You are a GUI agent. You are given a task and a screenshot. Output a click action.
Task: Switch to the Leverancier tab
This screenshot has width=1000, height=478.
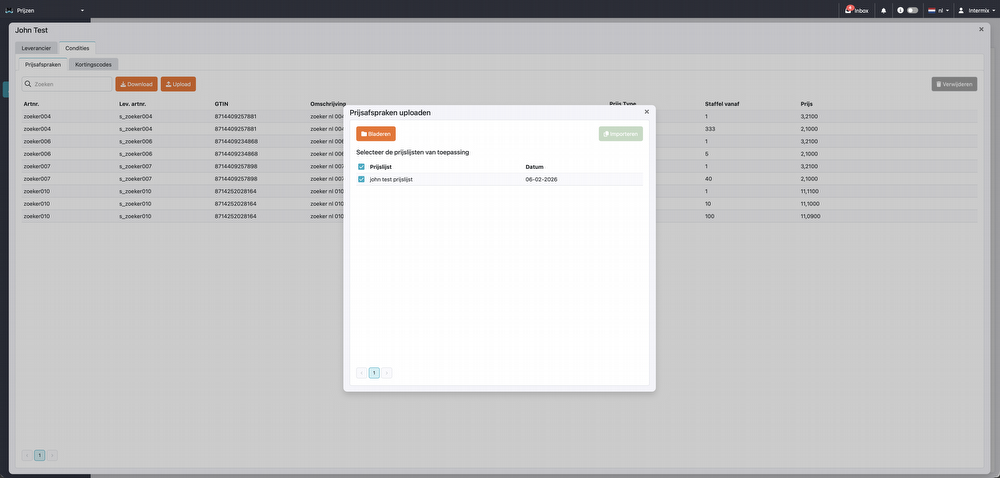pos(36,48)
